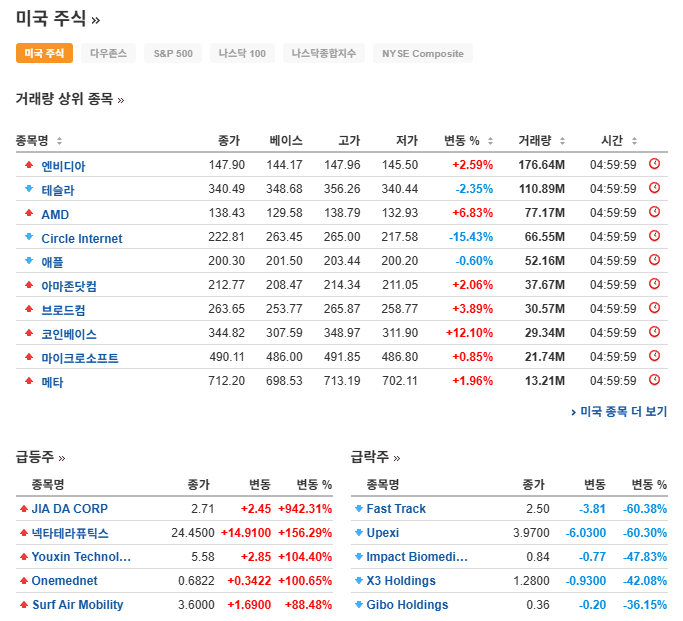Open the Youxin Technol... link

[81, 557]
